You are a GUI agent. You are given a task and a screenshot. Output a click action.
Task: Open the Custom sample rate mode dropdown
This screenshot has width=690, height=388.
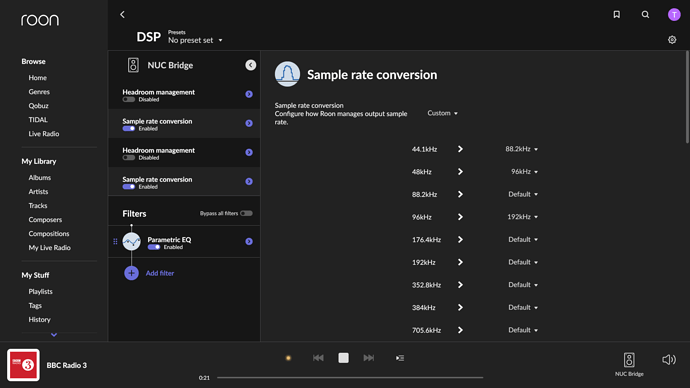(x=442, y=113)
